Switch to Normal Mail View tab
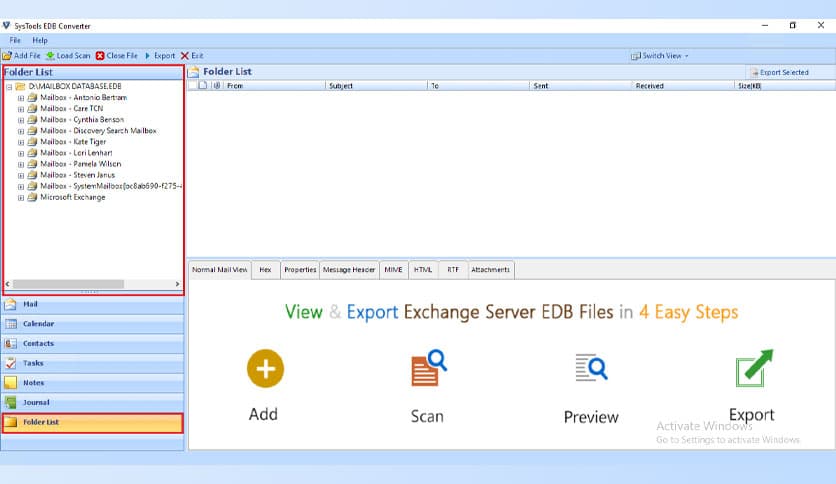 tap(220, 270)
